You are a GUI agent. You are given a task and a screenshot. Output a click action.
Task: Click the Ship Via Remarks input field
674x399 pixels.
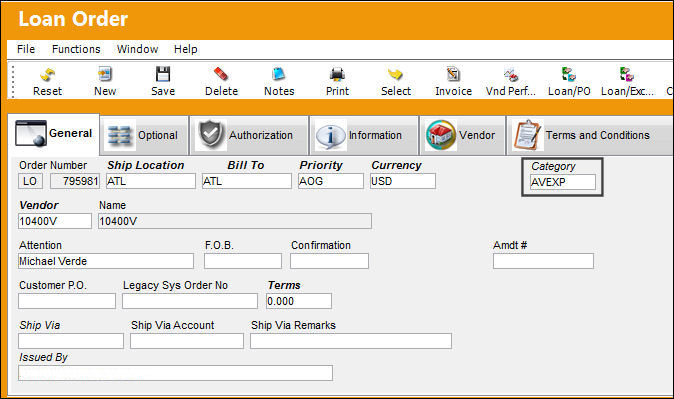pyautogui.click(x=351, y=341)
